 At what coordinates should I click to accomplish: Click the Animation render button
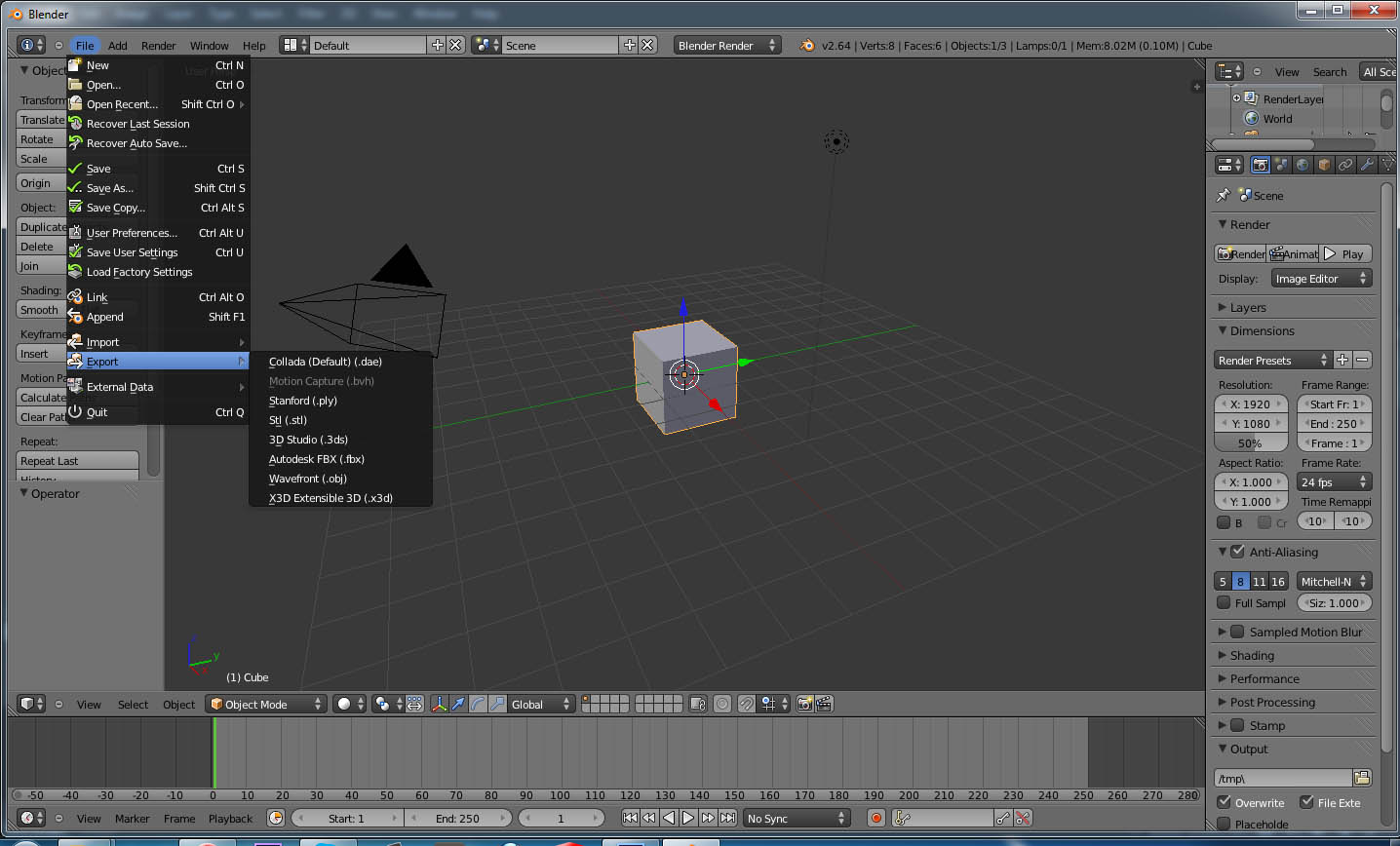pos(1292,253)
